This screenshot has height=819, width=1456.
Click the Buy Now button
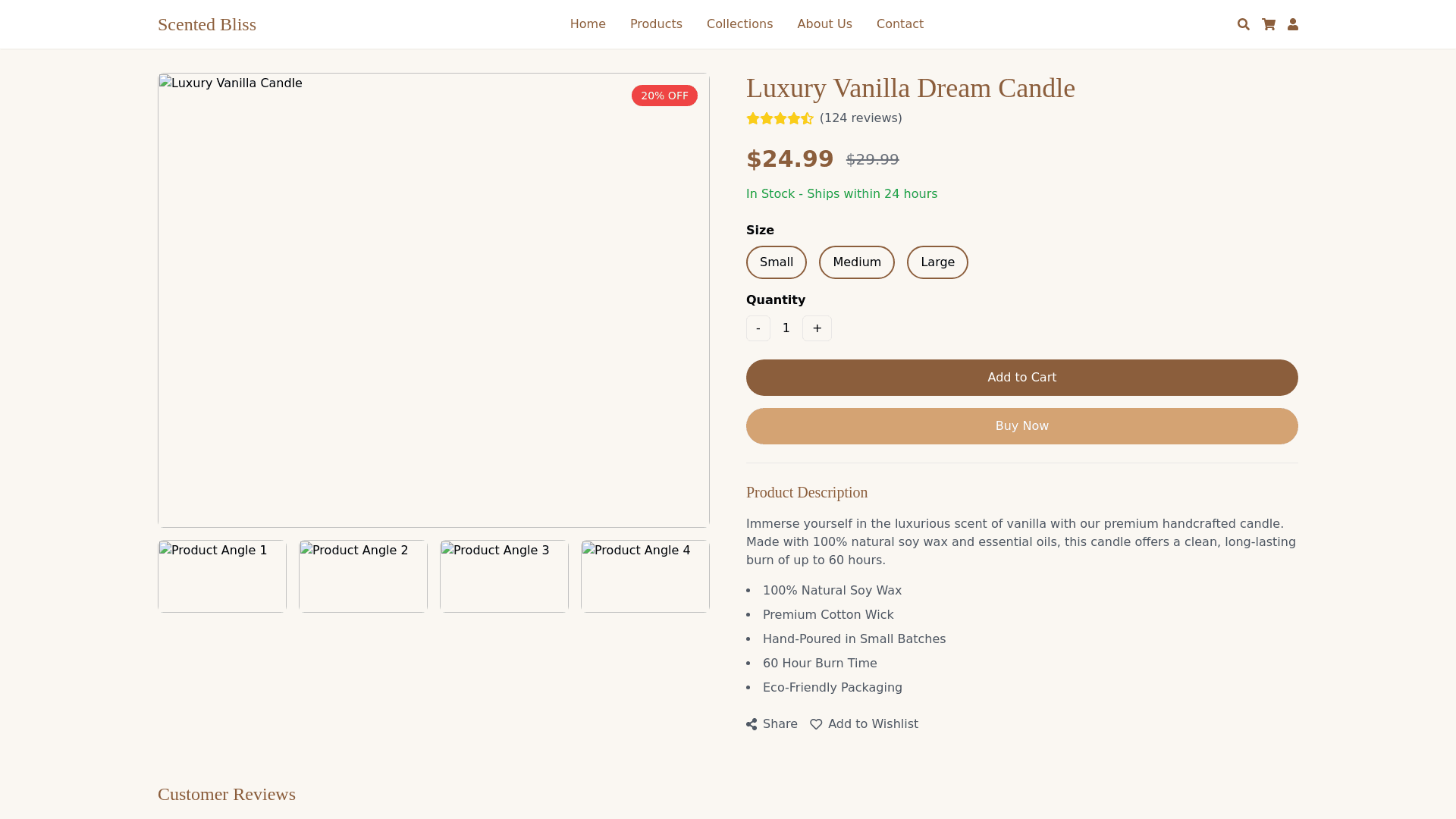(1021, 426)
